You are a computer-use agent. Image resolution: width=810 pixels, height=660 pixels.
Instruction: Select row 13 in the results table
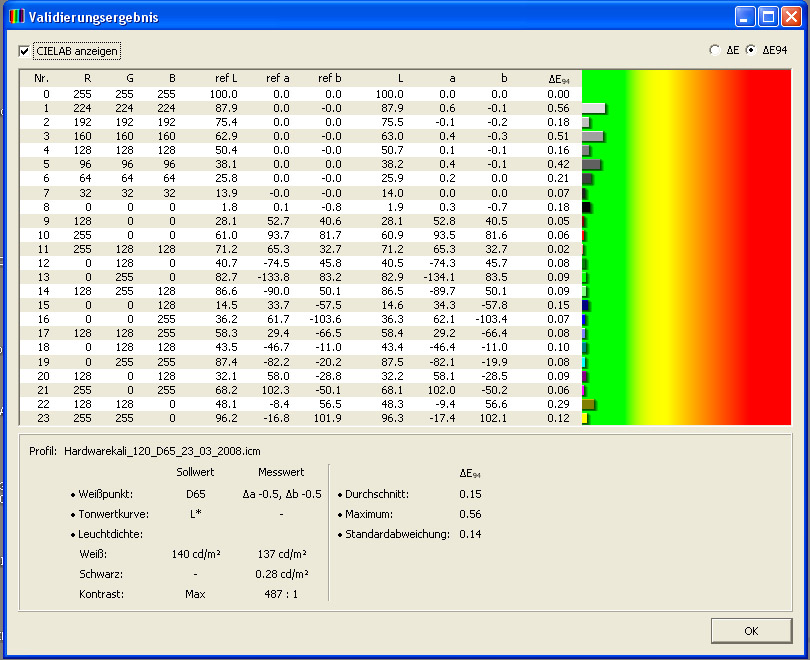[x=300, y=277]
